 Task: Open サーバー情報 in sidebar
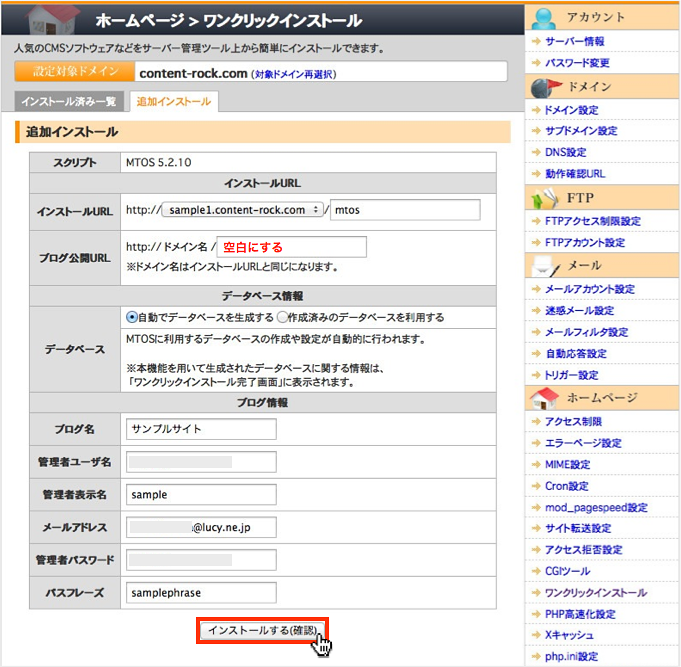[x=575, y=41]
